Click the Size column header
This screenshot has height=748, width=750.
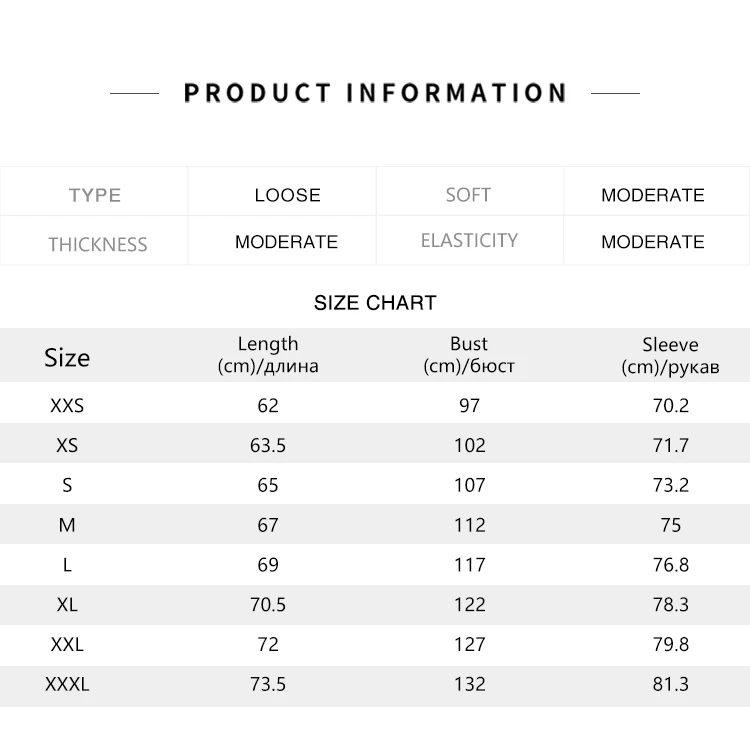pyautogui.click(x=67, y=357)
